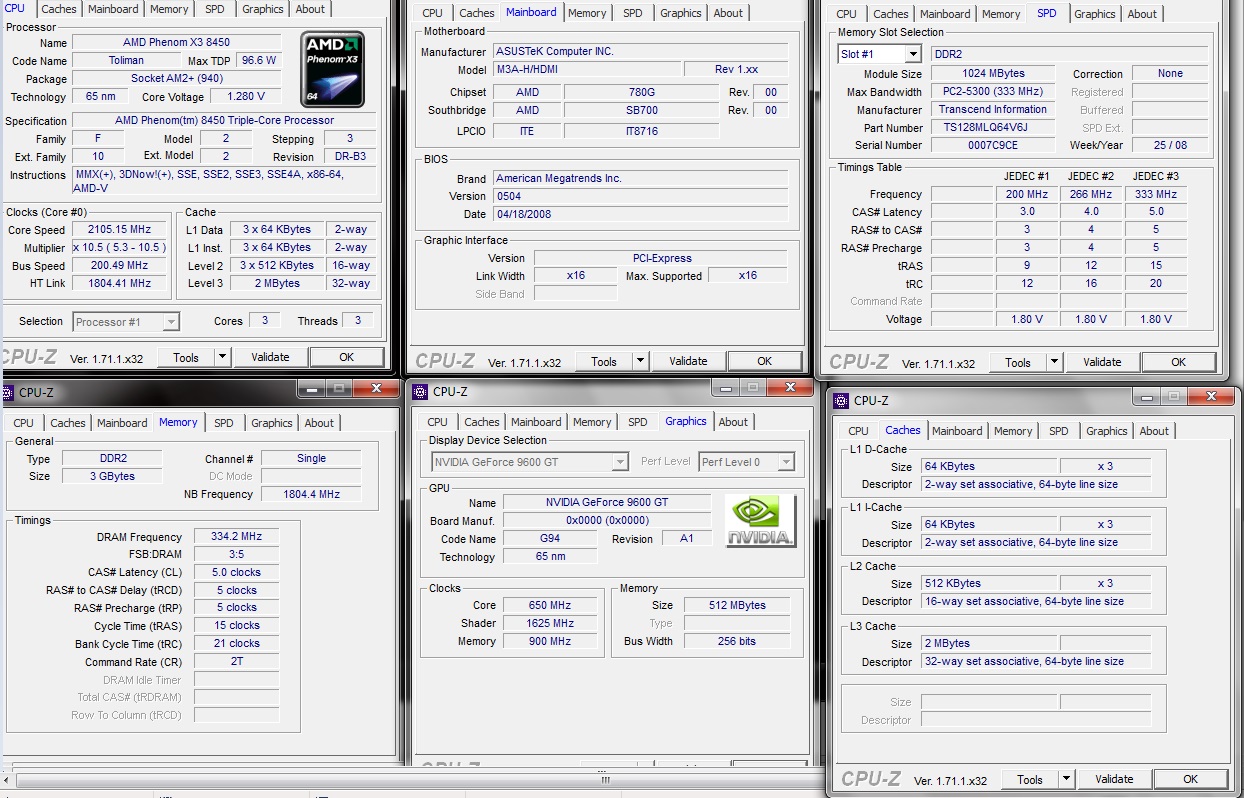1244x798 pixels.
Task: Click PC2-5300 (333 MHz) max bandwidth value
Action: pos(993,92)
